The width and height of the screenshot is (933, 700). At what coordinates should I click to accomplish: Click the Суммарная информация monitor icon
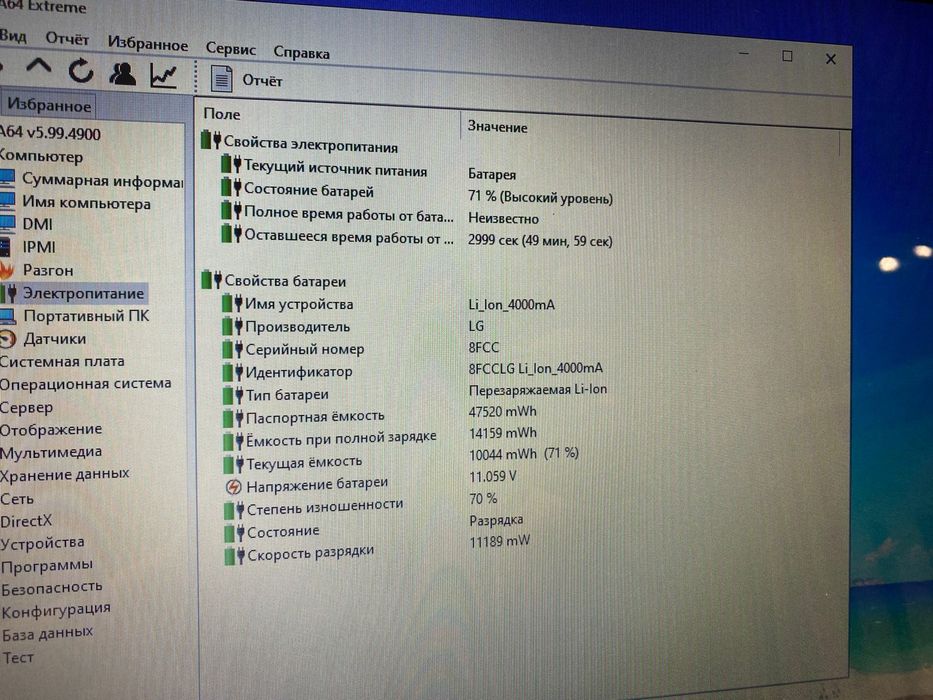(7, 179)
